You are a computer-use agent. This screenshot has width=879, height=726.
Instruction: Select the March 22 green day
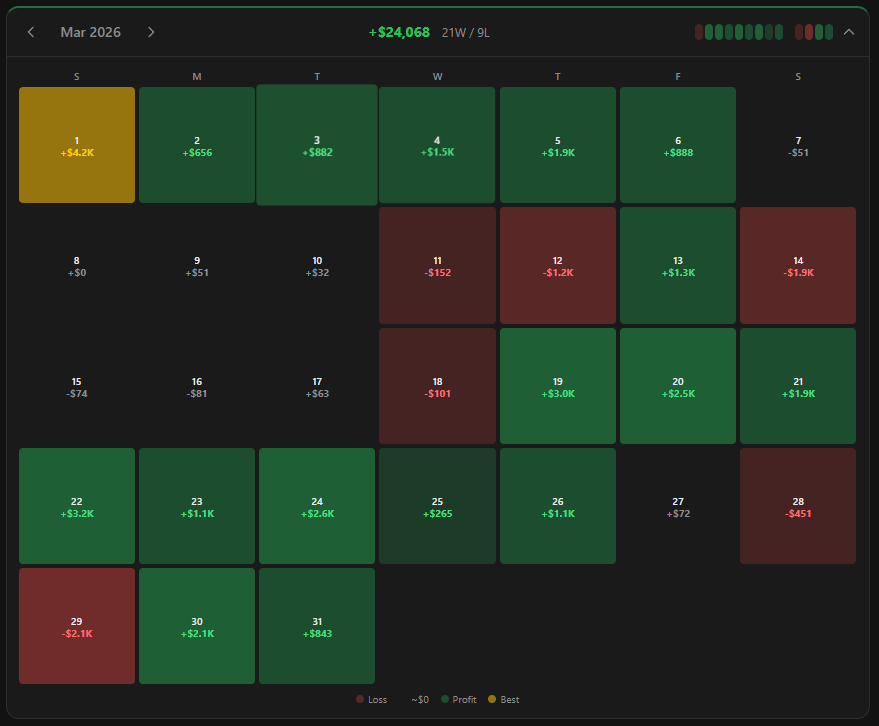click(76, 506)
